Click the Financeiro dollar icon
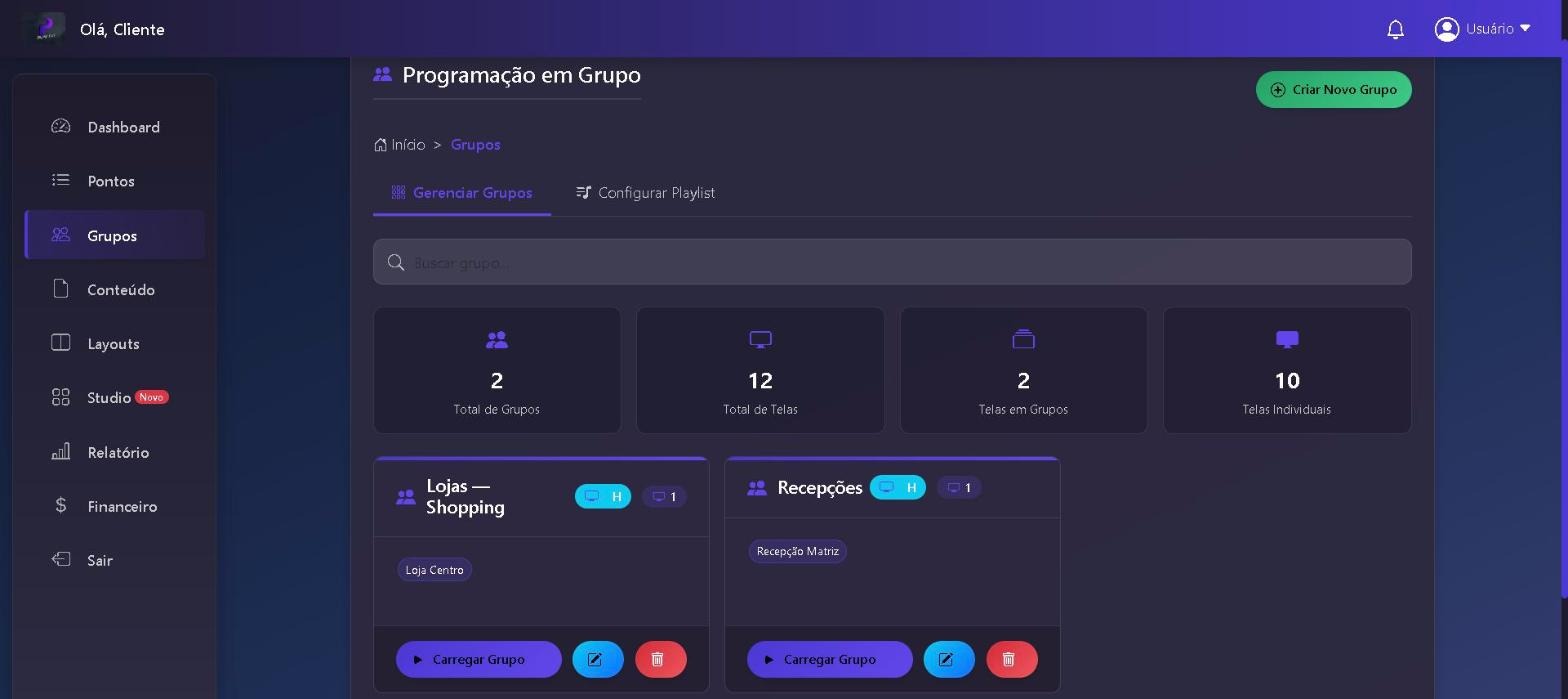Screen dimensions: 1568x699 (61, 505)
